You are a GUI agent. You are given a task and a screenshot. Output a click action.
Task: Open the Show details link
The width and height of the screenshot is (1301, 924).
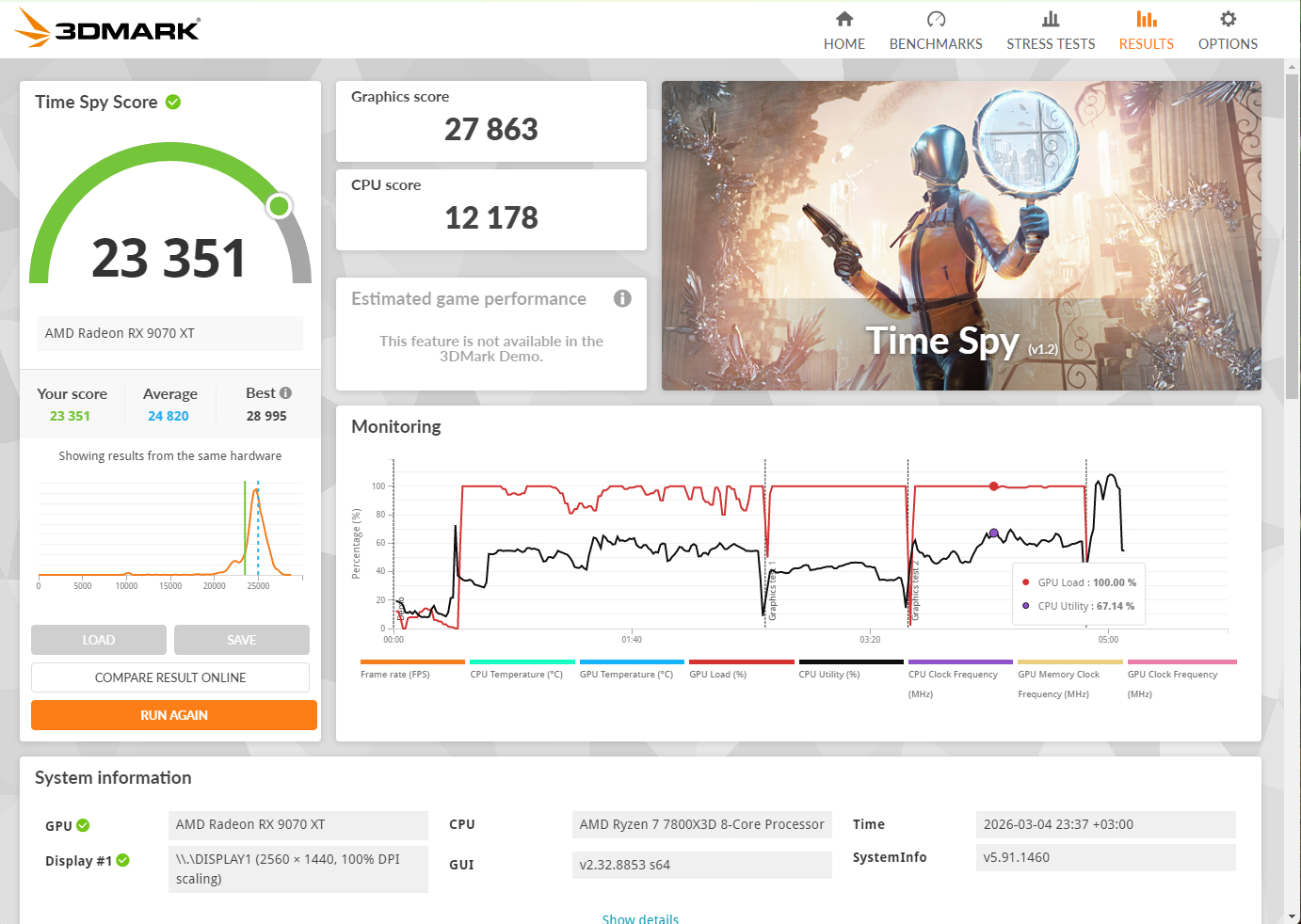tap(640, 918)
